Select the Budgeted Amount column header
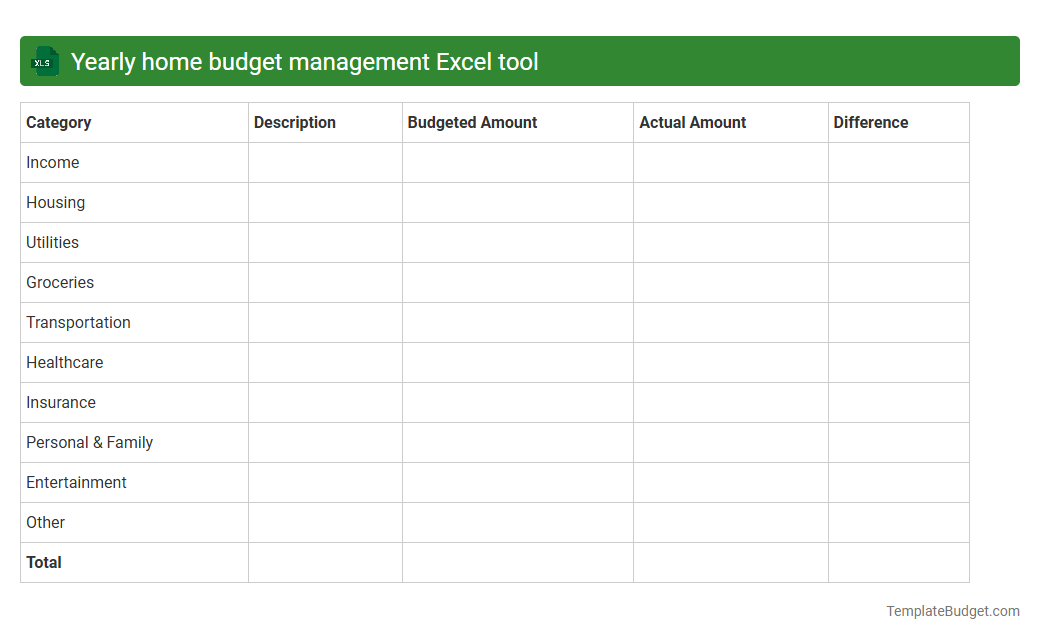1040x640 pixels. (472, 122)
